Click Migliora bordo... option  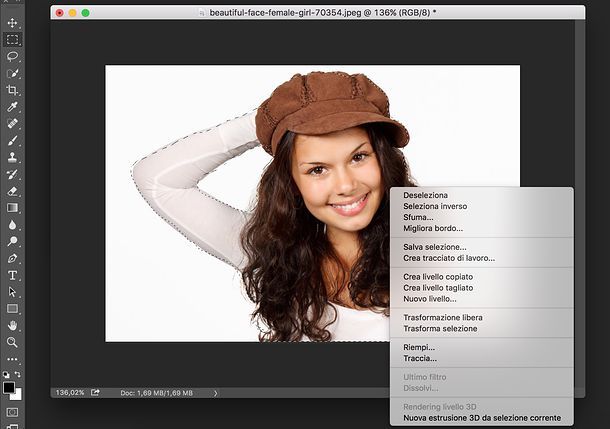coord(433,228)
